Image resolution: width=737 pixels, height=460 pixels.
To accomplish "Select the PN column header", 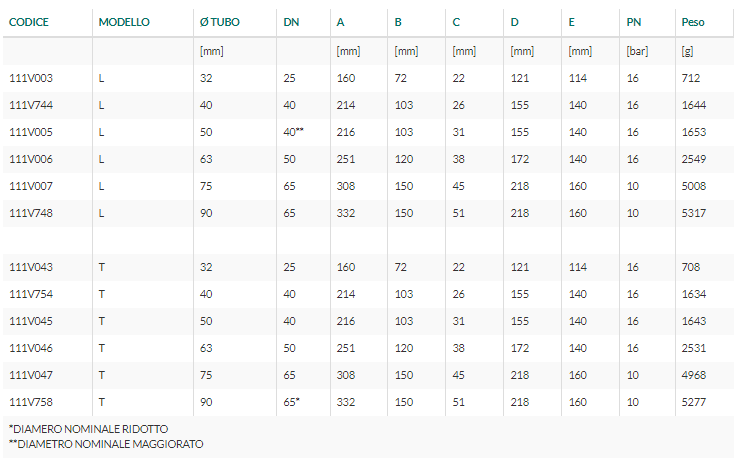I will (634, 22).
